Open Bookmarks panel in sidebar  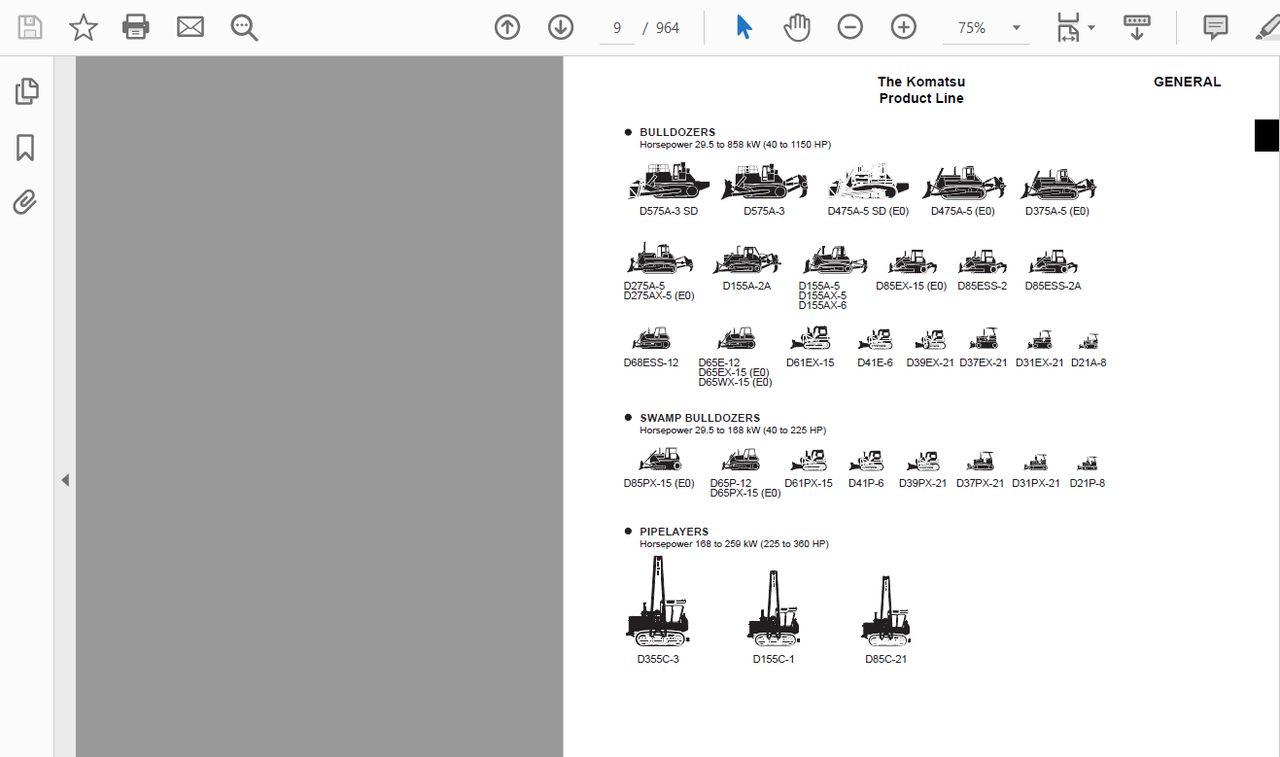pos(25,148)
